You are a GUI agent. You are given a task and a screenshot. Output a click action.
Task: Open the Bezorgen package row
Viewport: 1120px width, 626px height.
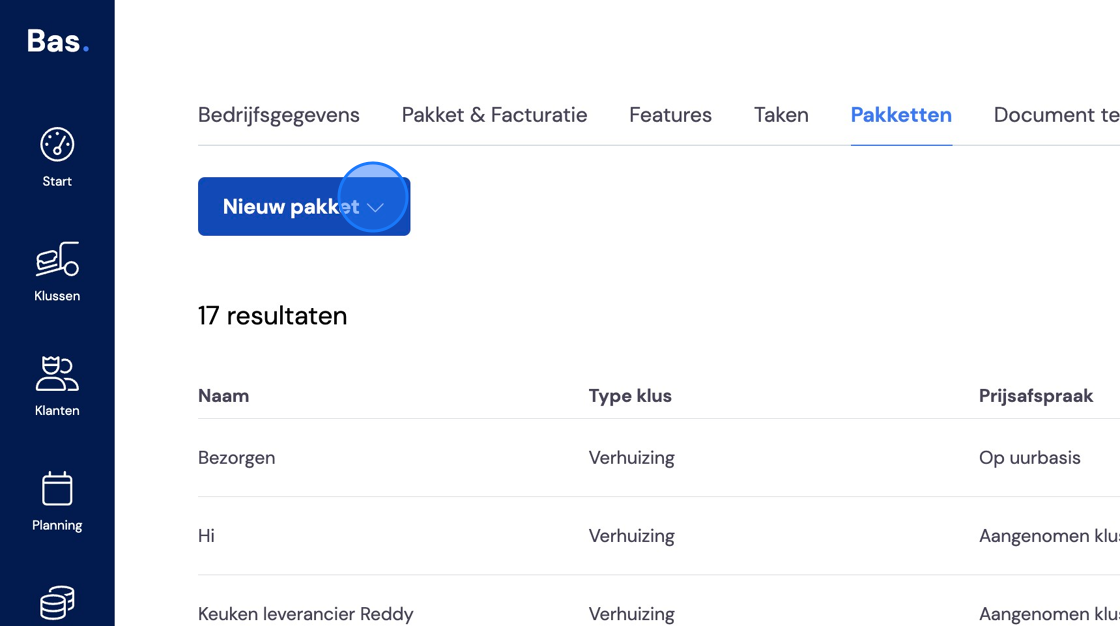(659, 457)
